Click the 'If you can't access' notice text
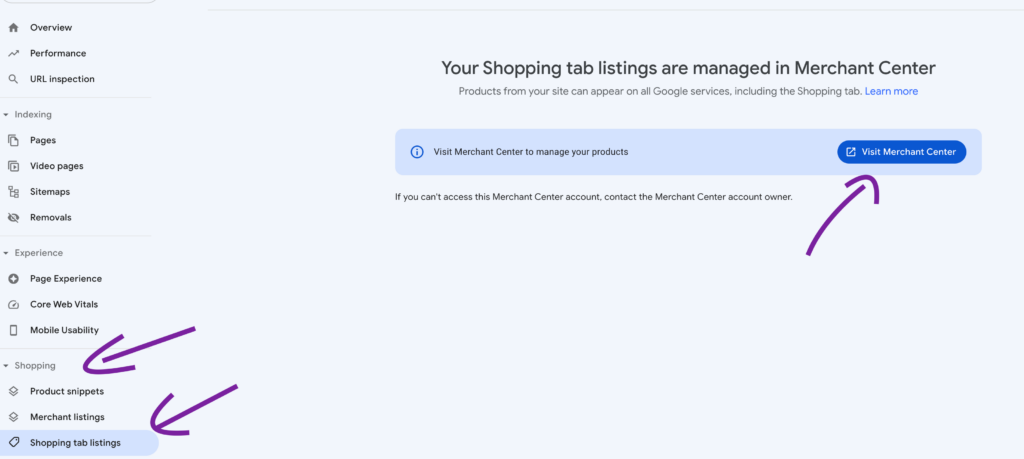 [x=594, y=197]
